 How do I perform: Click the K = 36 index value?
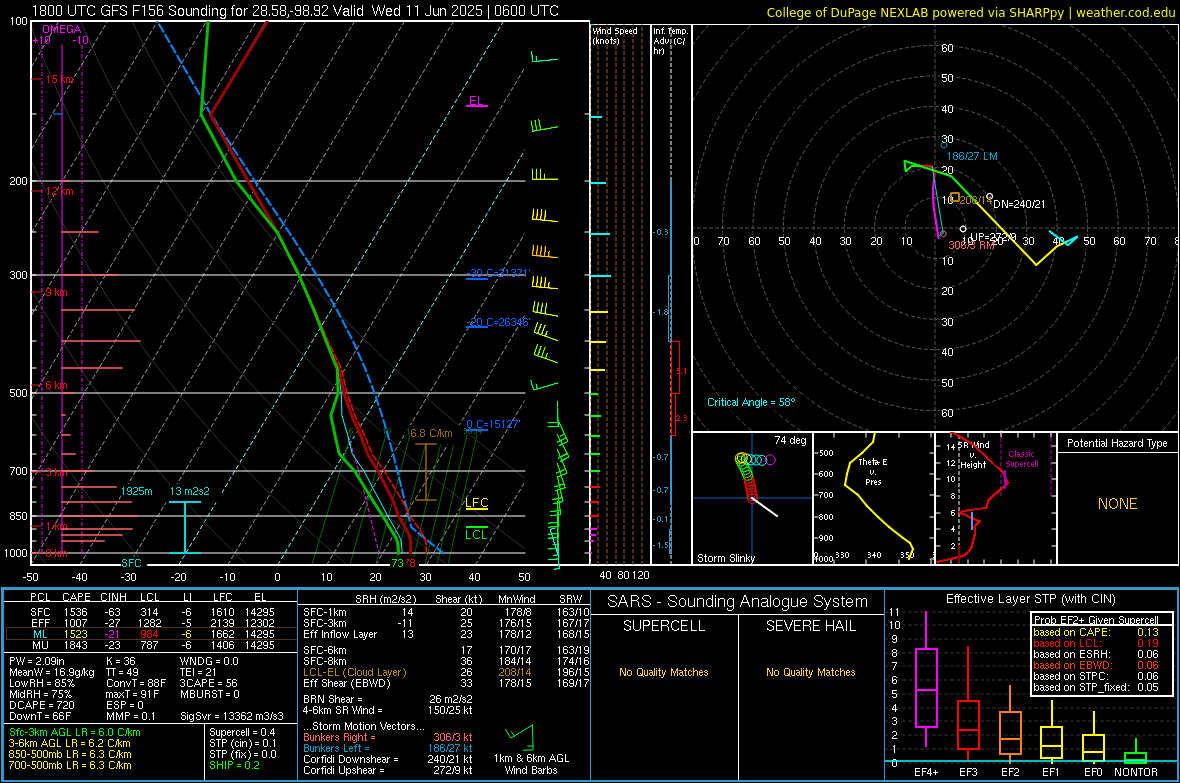tap(120, 661)
